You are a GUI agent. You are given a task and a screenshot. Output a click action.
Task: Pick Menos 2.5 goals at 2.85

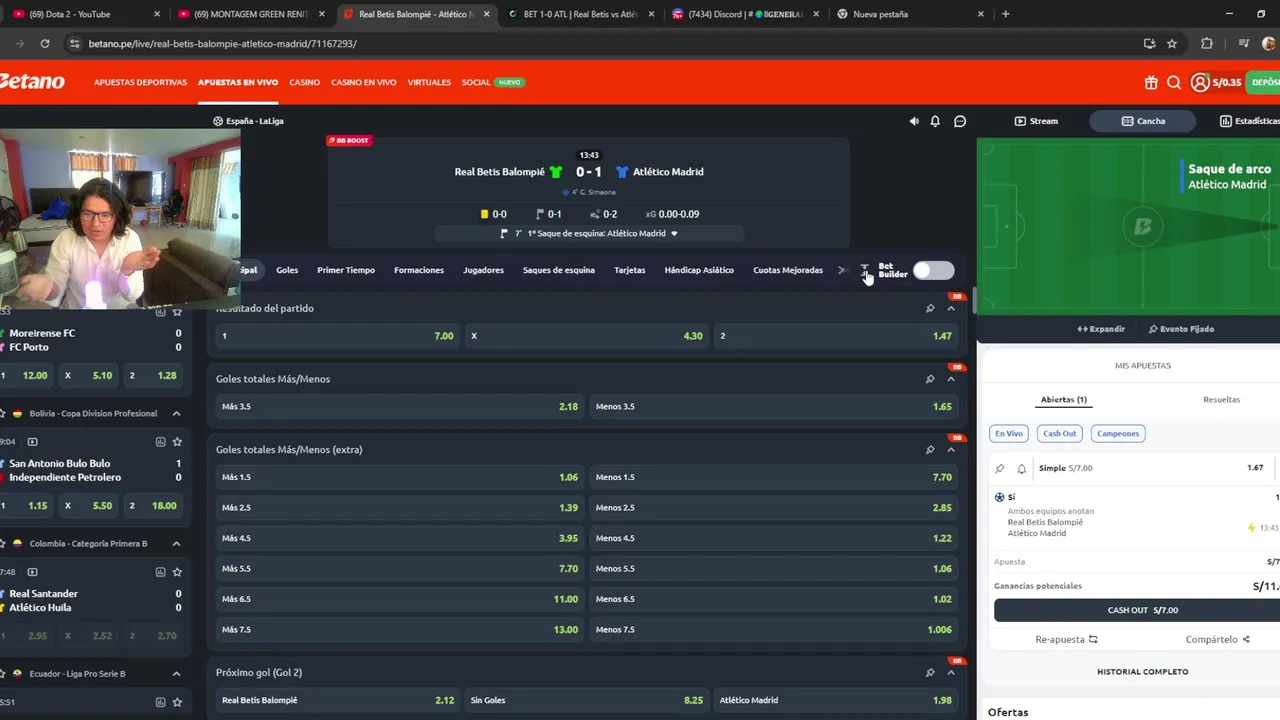774,508
